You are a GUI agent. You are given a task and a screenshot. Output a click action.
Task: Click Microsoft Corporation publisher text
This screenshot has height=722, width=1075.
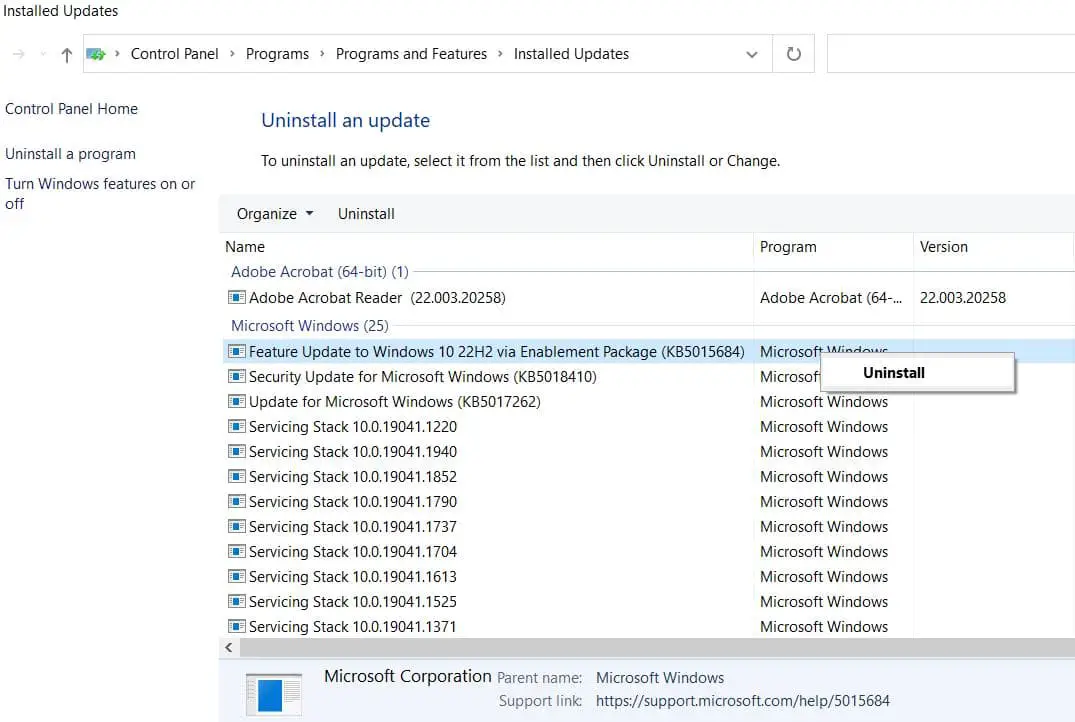(407, 676)
